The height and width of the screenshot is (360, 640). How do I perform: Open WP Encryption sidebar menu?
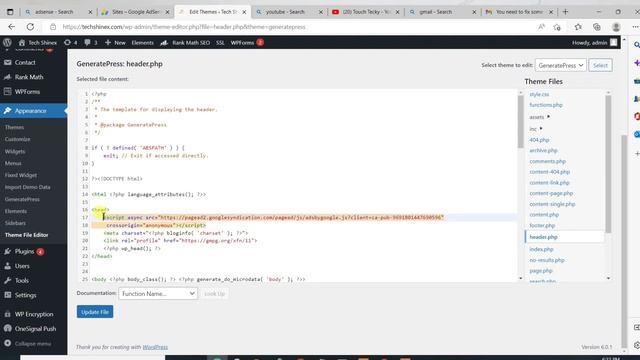tap(33, 314)
